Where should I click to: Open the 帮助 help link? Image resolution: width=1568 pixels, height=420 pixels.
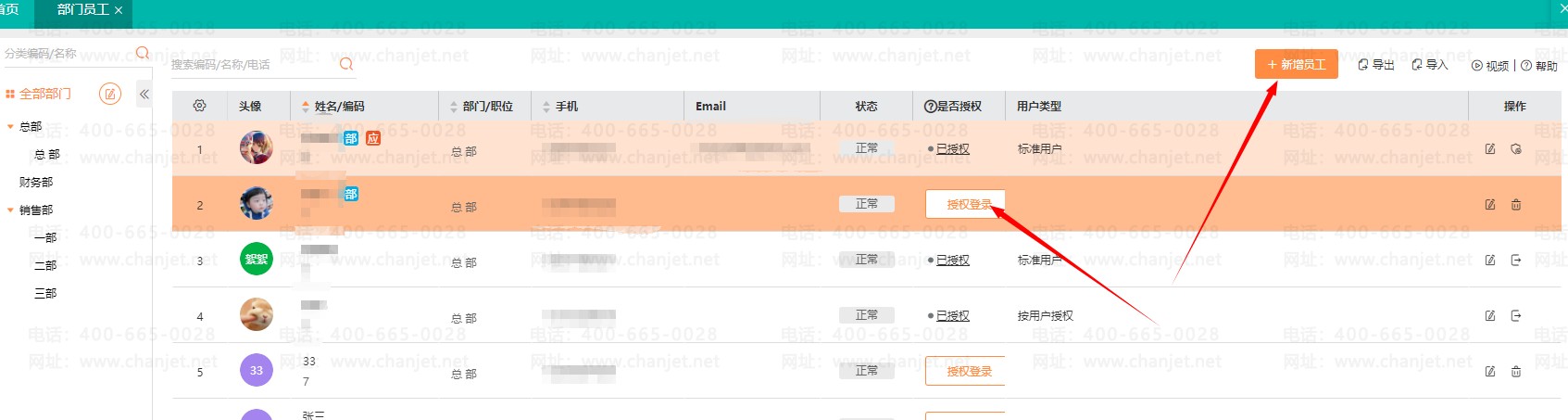(1539, 66)
